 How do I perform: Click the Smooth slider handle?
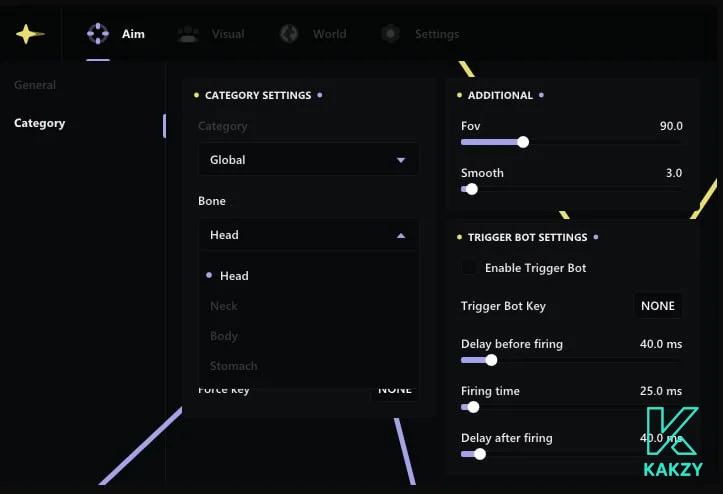(x=472, y=188)
